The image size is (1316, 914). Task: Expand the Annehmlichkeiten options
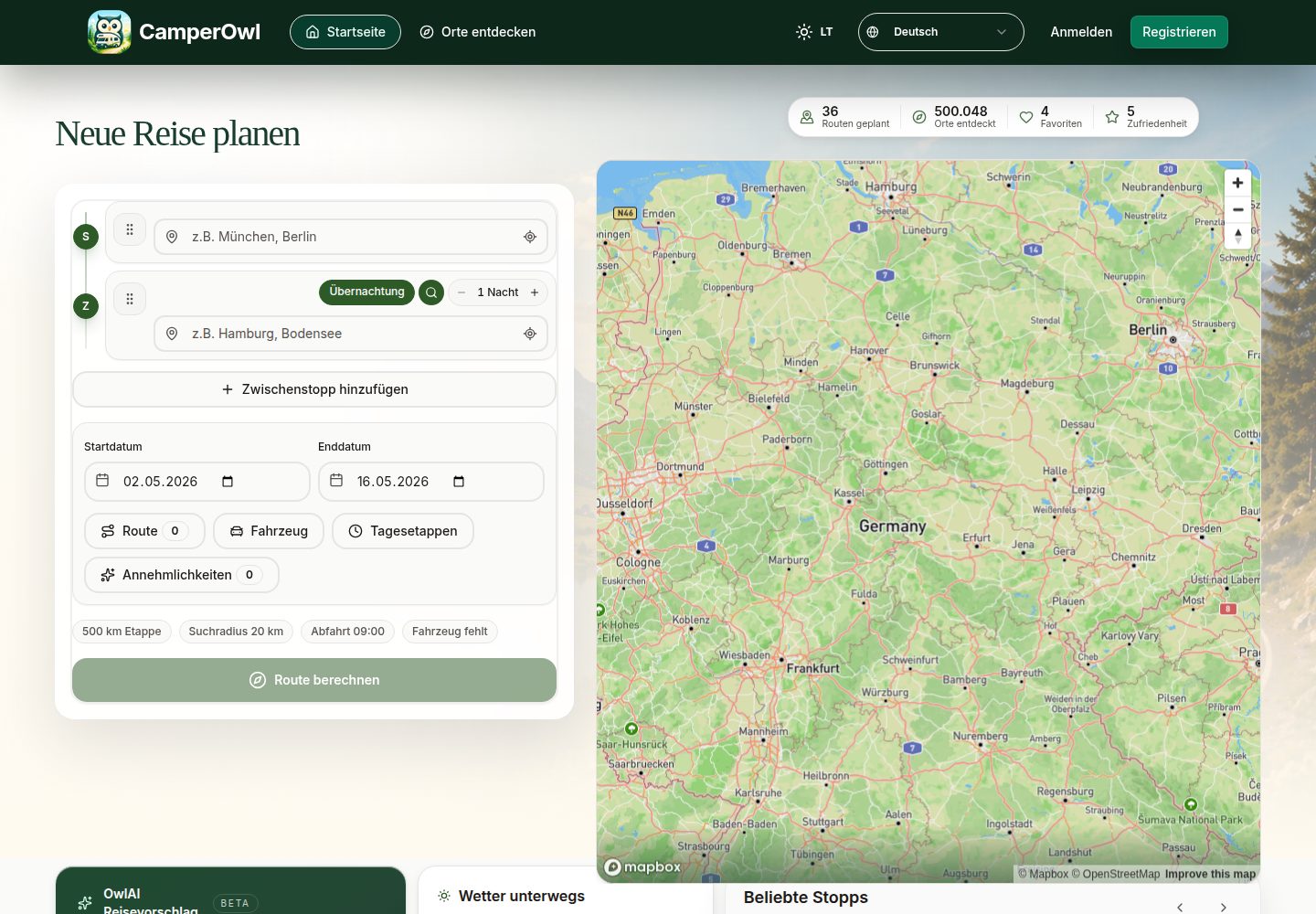[x=182, y=575]
